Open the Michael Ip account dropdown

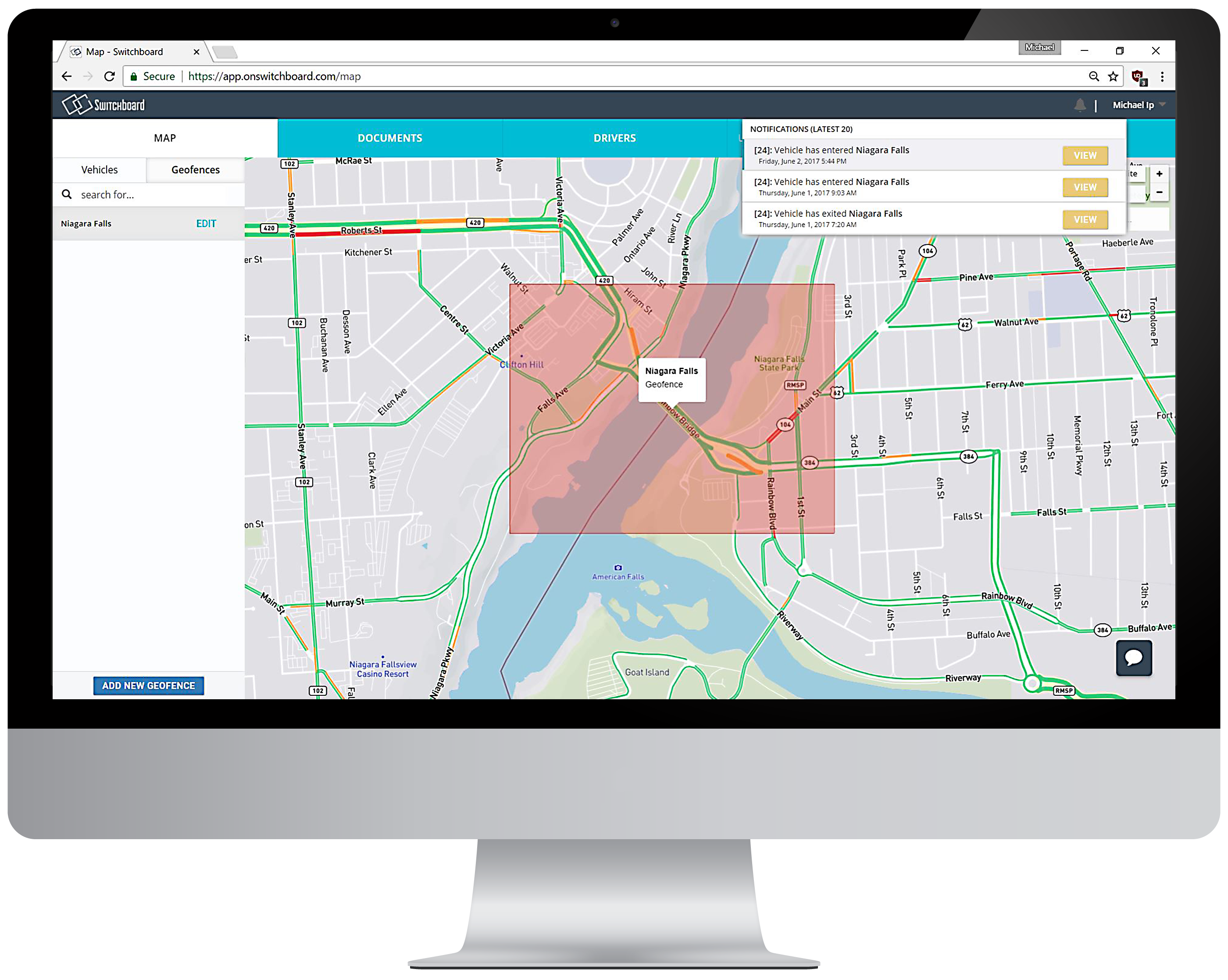click(x=1139, y=105)
